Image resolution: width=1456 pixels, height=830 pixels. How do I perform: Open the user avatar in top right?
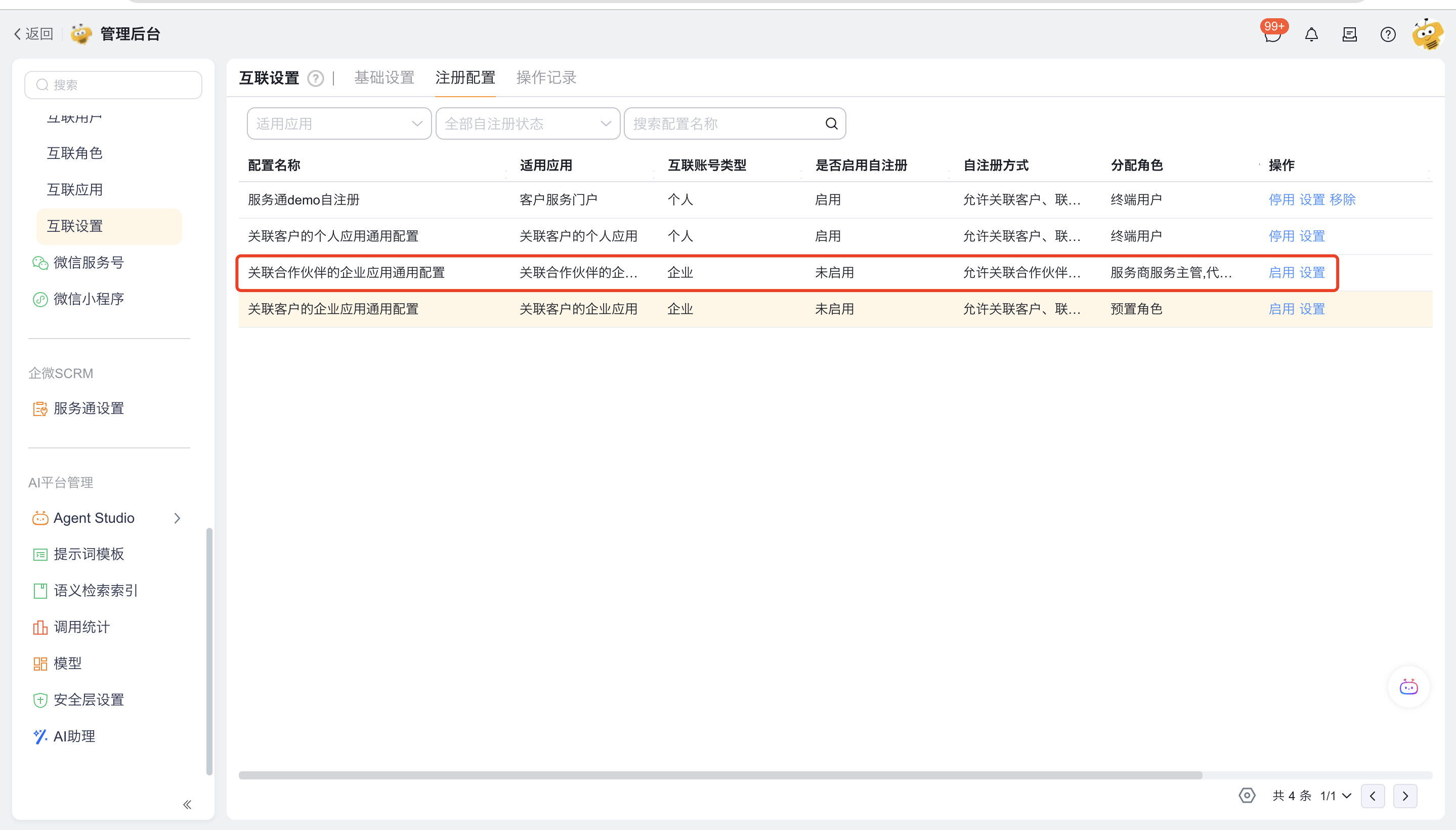coord(1428,35)
